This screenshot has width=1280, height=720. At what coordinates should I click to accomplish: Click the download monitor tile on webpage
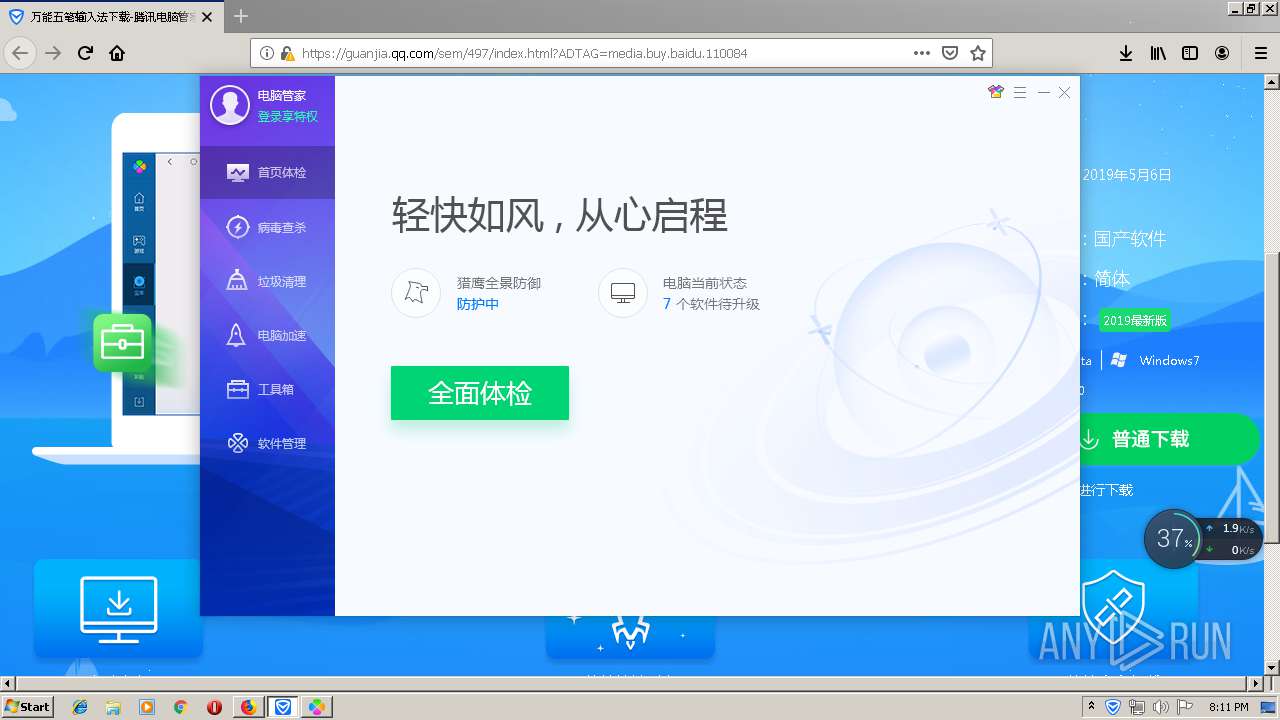click(x=118, y=609)
